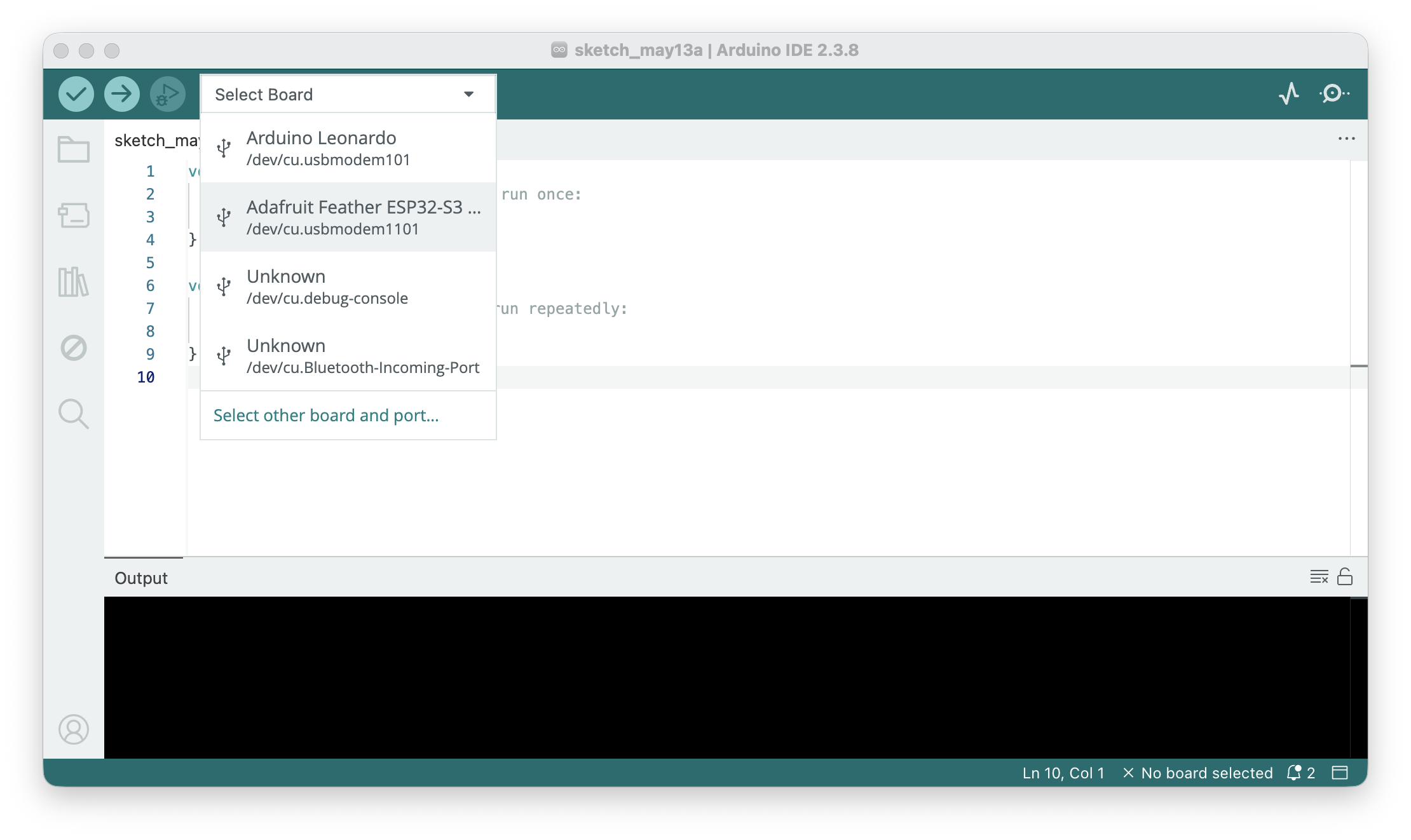Click the USB icon beside Bluetooth-Incoming-Port
The width and height of the screenshot is (1411, 840).
tap(224, 356)
